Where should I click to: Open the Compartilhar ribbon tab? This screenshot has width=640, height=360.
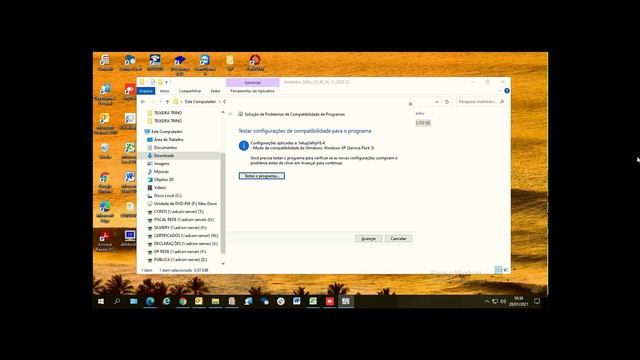[x=190, y=91]
